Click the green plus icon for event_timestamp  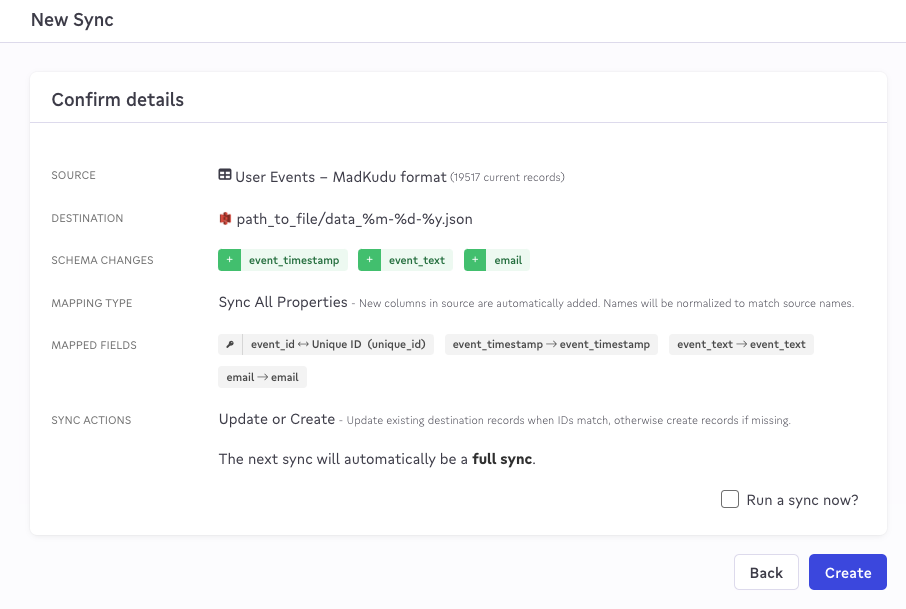tap(229, 260)
